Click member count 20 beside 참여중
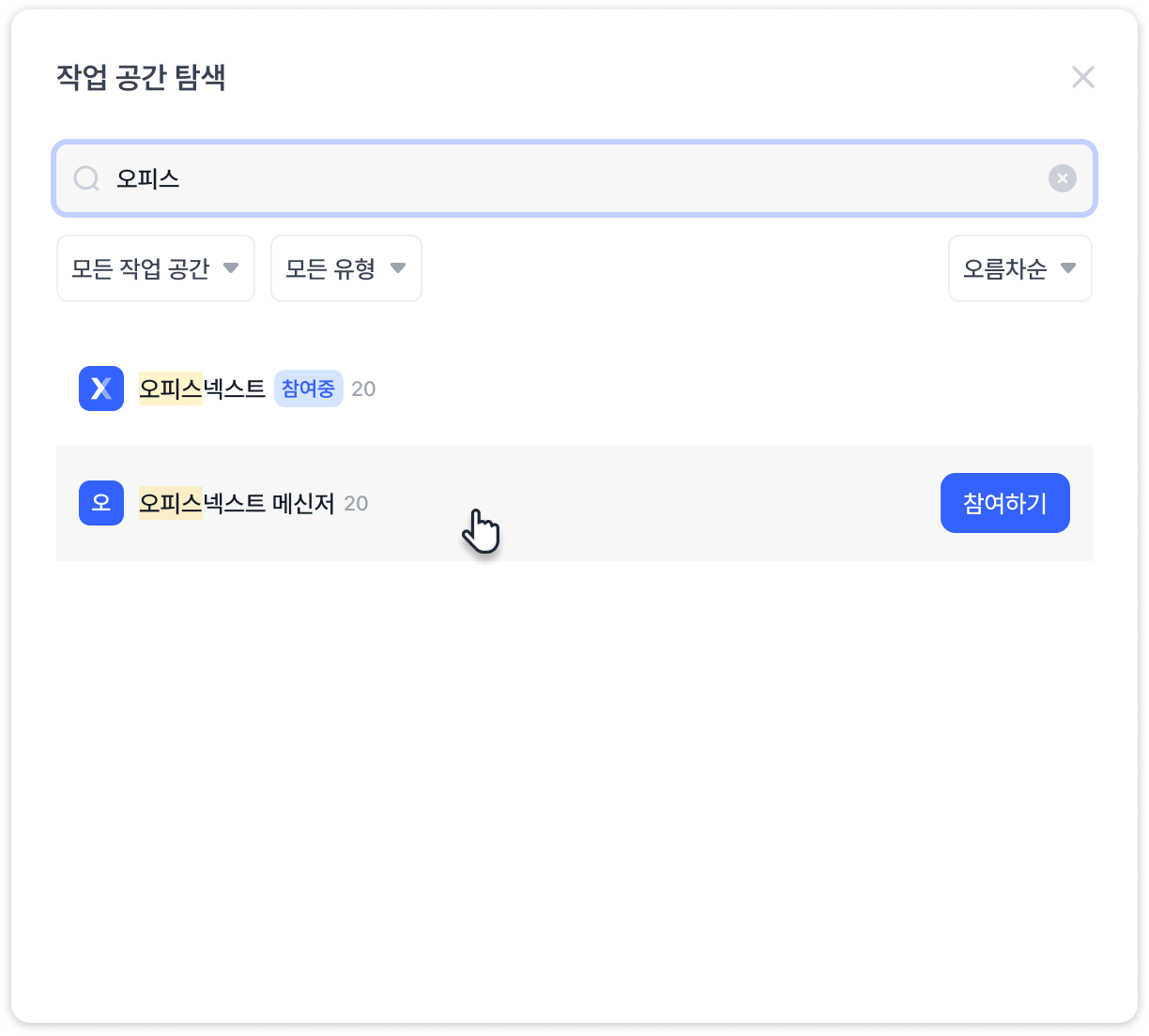Image resolution: width=1149 pixels, height=1036 pixels. [363, 388]
